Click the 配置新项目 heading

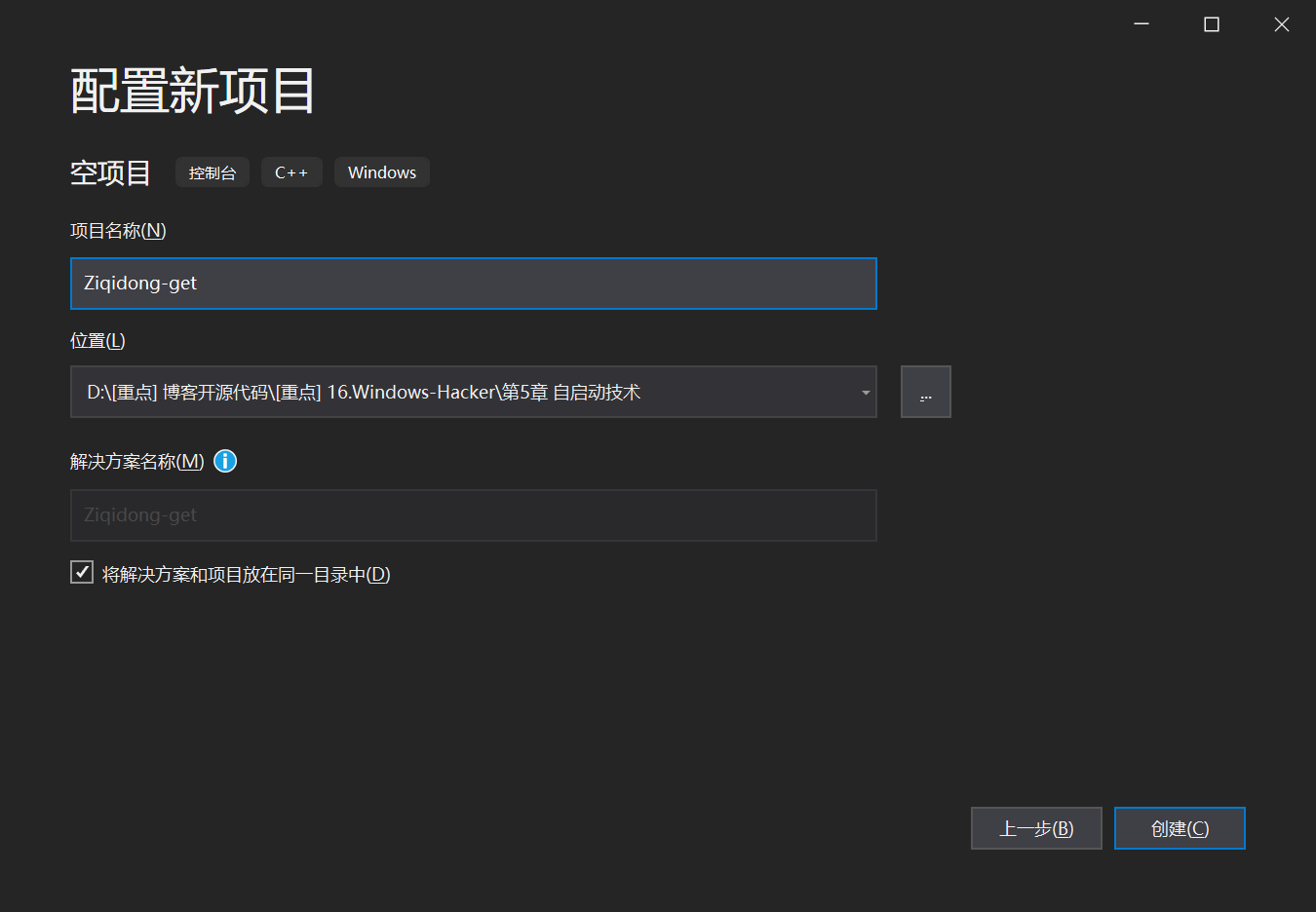point(192,92)
